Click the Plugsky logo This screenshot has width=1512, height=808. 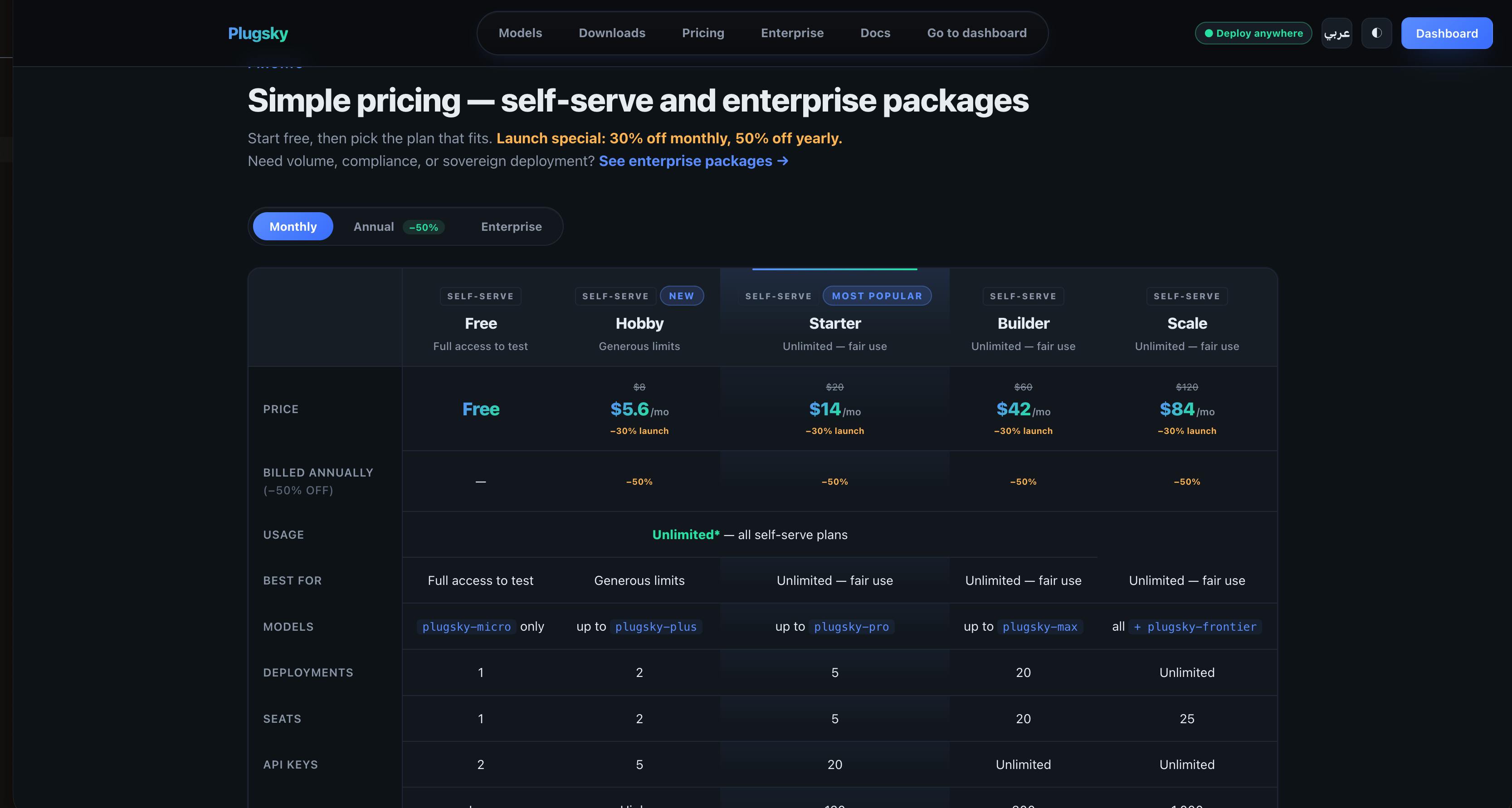(258, 34)
